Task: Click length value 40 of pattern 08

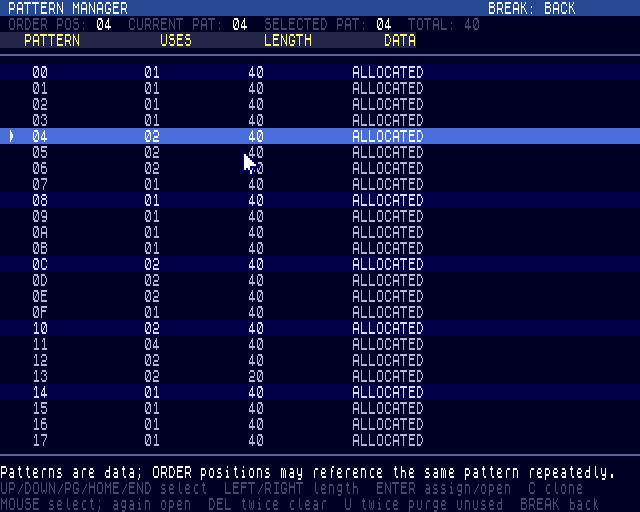Action: click(256, 200)
